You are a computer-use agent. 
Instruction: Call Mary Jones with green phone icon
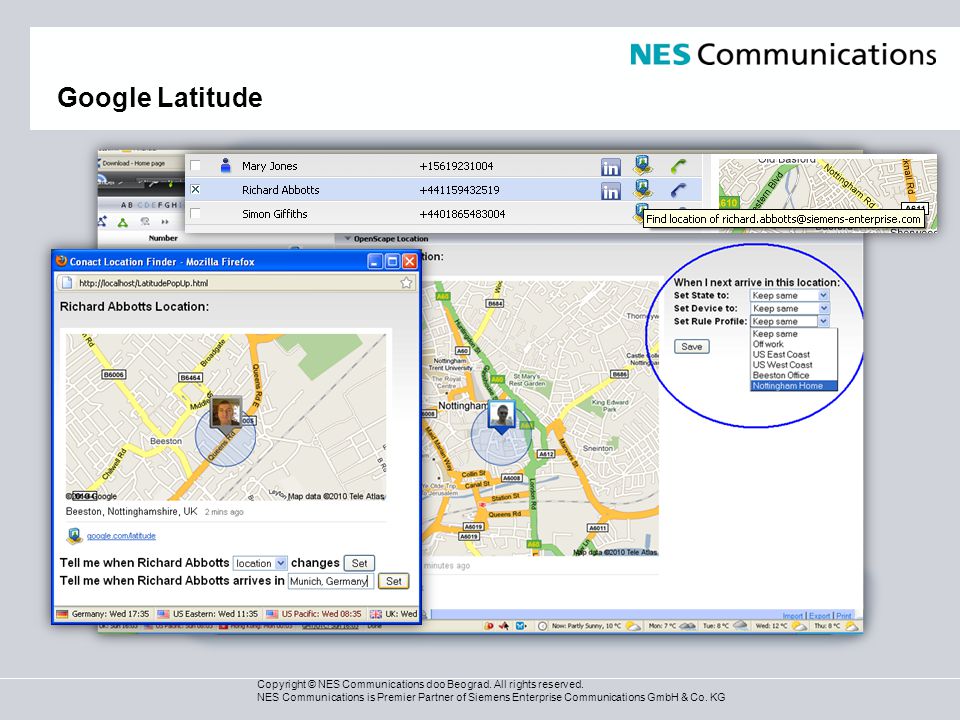tap(678, 166)
